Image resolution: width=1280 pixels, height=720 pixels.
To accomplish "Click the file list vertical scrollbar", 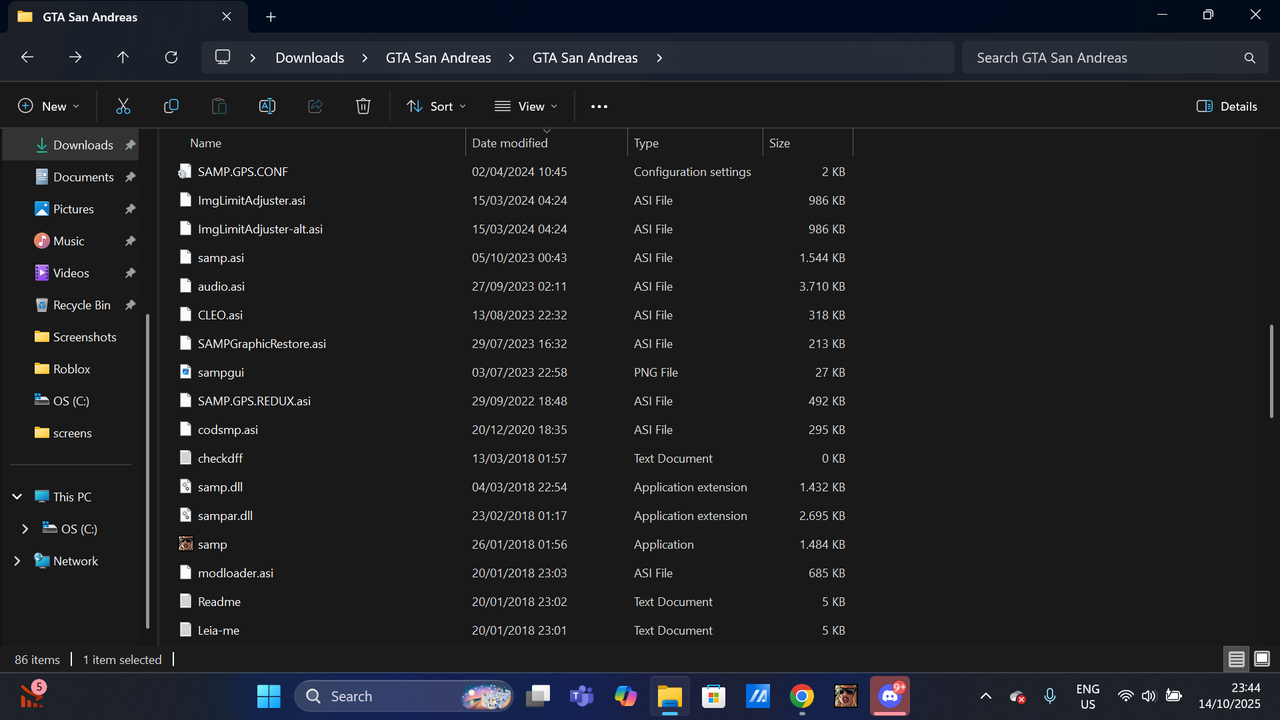I will click(1272, 371).
